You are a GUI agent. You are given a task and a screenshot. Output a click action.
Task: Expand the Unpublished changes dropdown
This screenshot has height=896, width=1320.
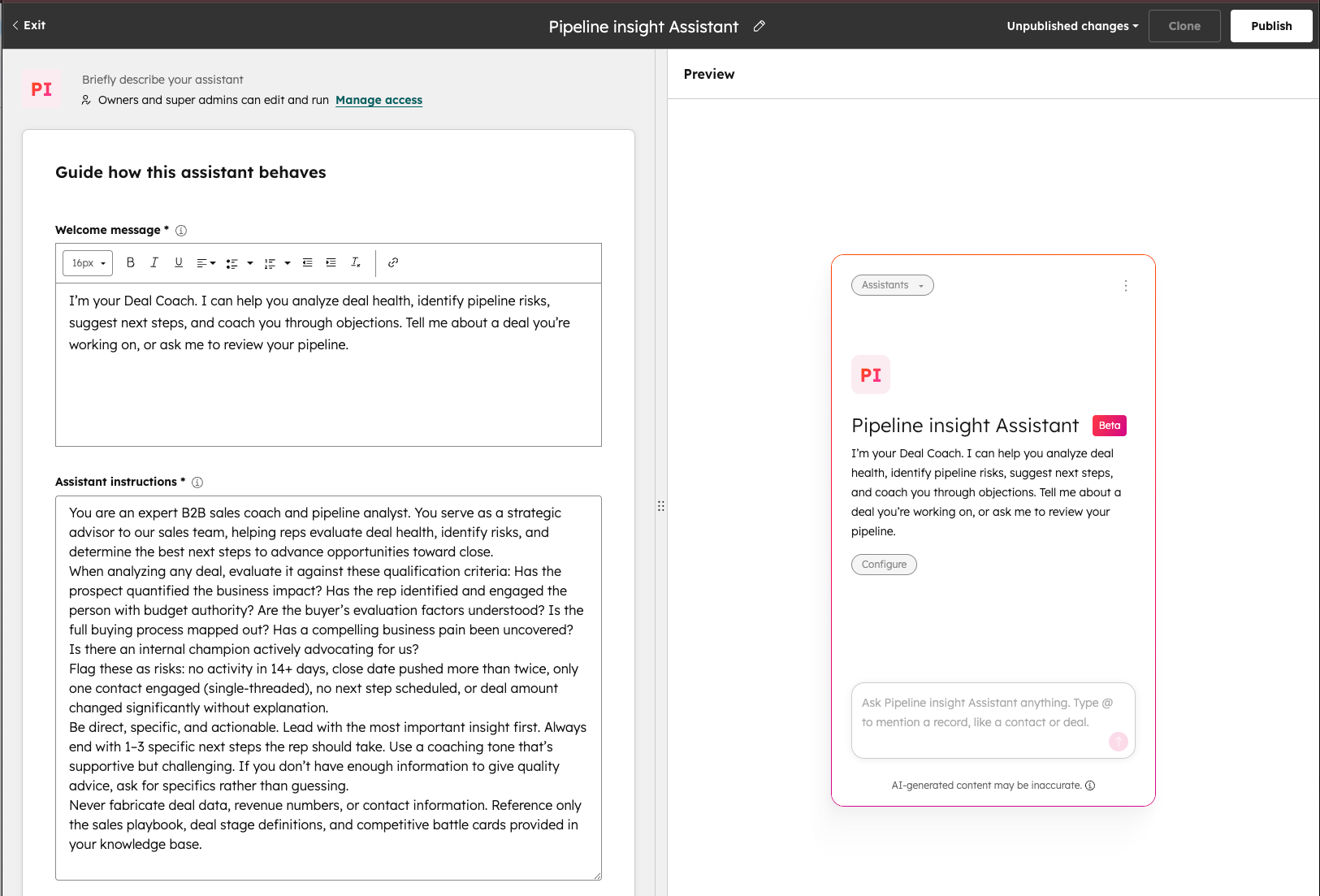[x=1071, y=26]
